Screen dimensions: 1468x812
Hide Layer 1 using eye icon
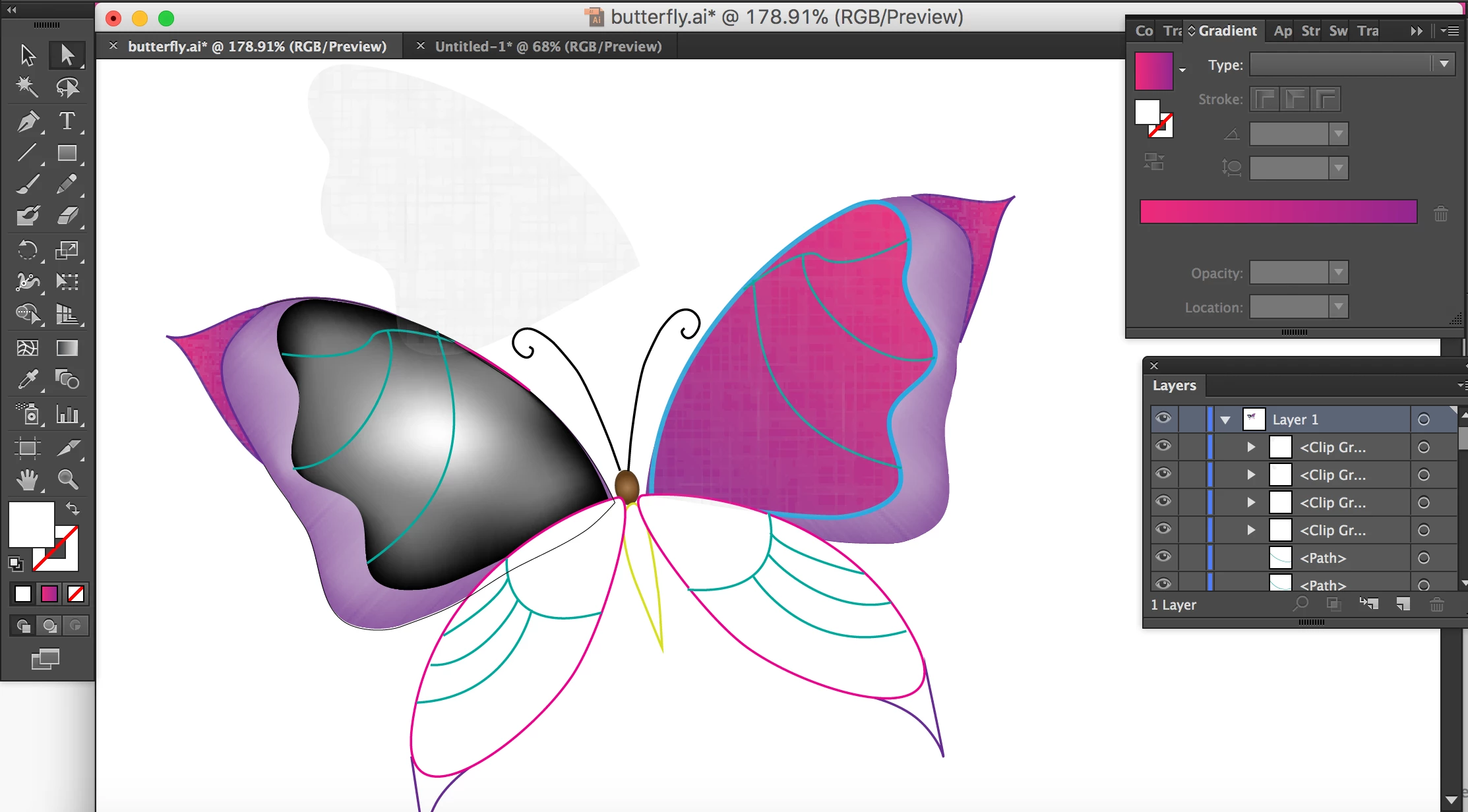pos(1163,419)
